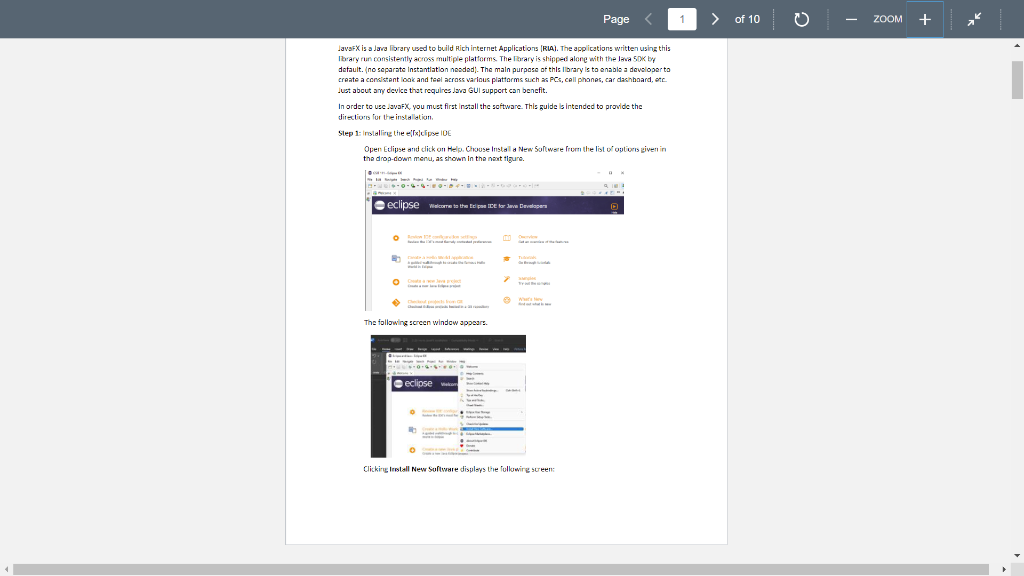
Task: Exit fullscreen with the collapse arrows icon
Action: 974,19
